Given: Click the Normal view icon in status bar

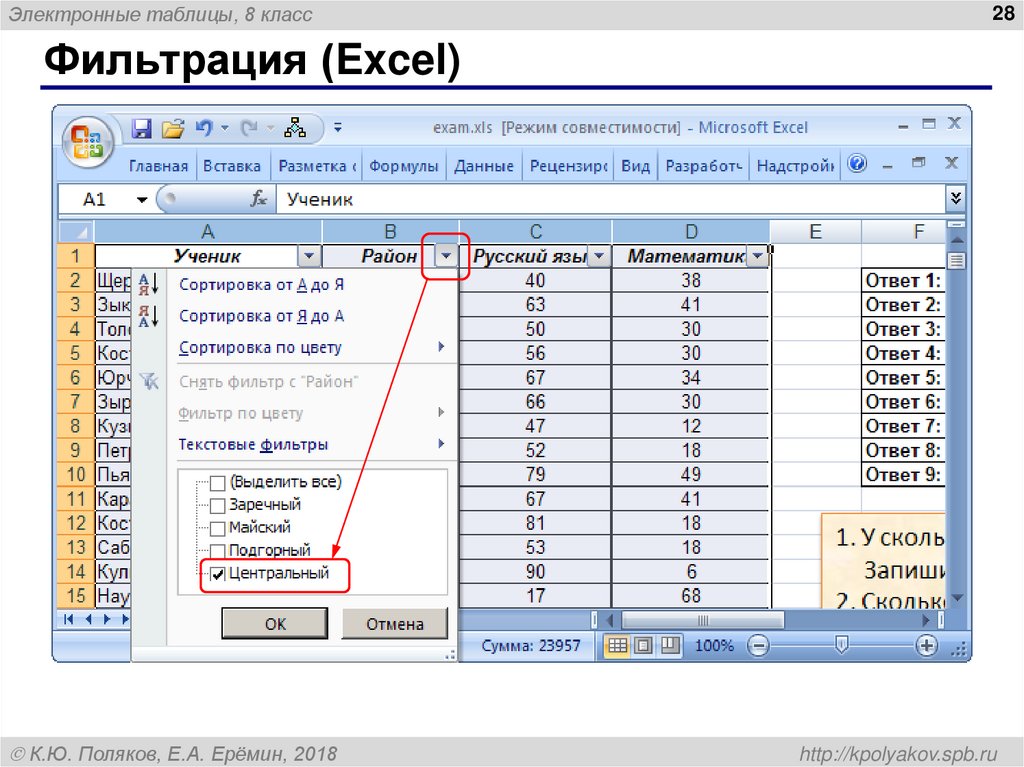Looking at the screenshot, I should pyautogui.click(x=617, y=645).
